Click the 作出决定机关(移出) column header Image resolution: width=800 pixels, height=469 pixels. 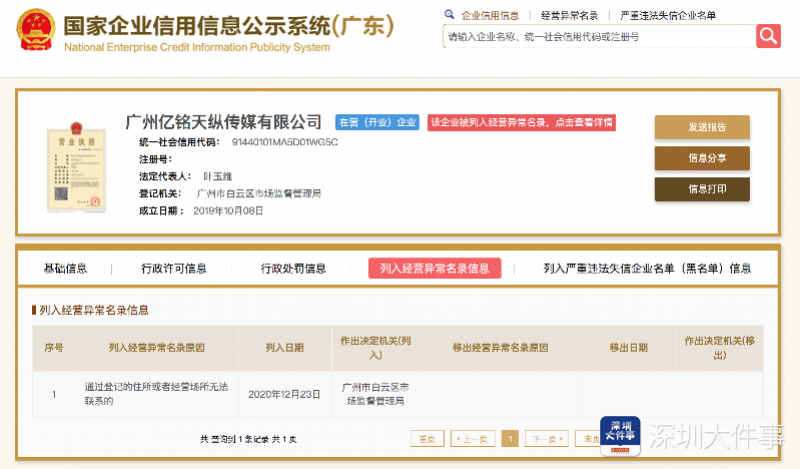[x=720, y=348]
